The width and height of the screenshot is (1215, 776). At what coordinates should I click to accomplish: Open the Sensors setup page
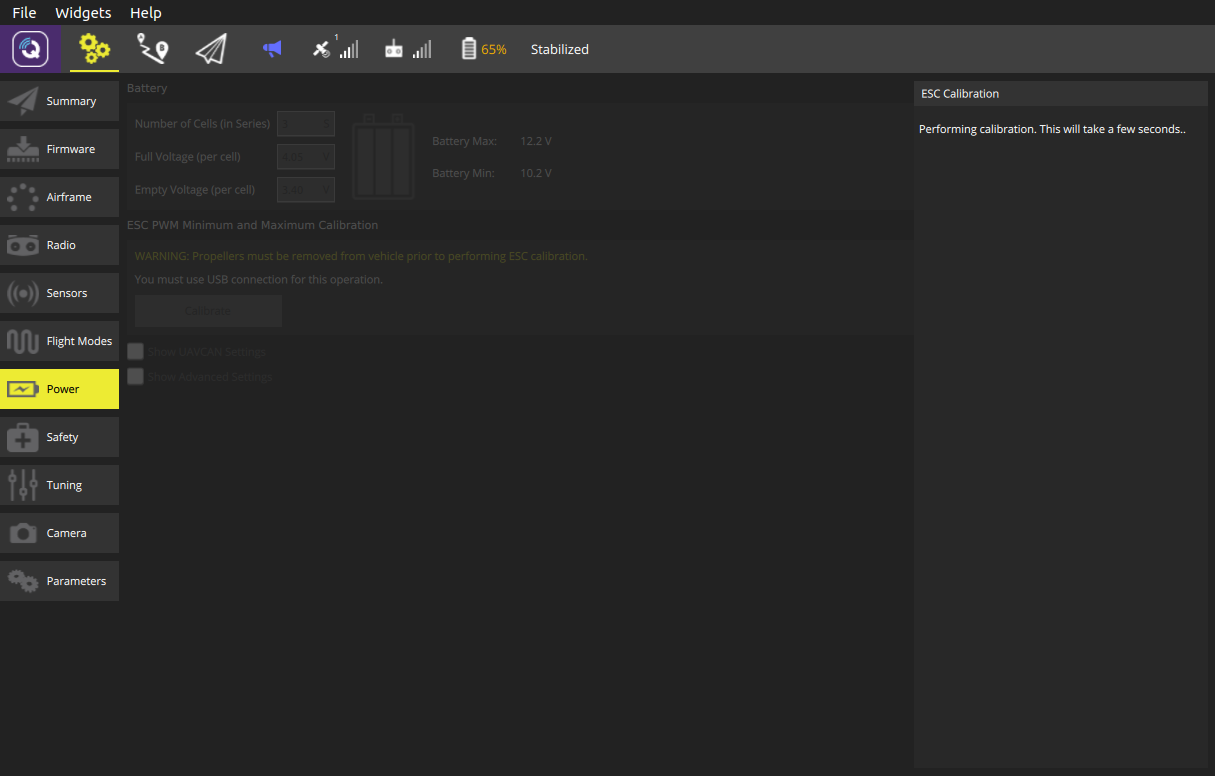[60, 293]
